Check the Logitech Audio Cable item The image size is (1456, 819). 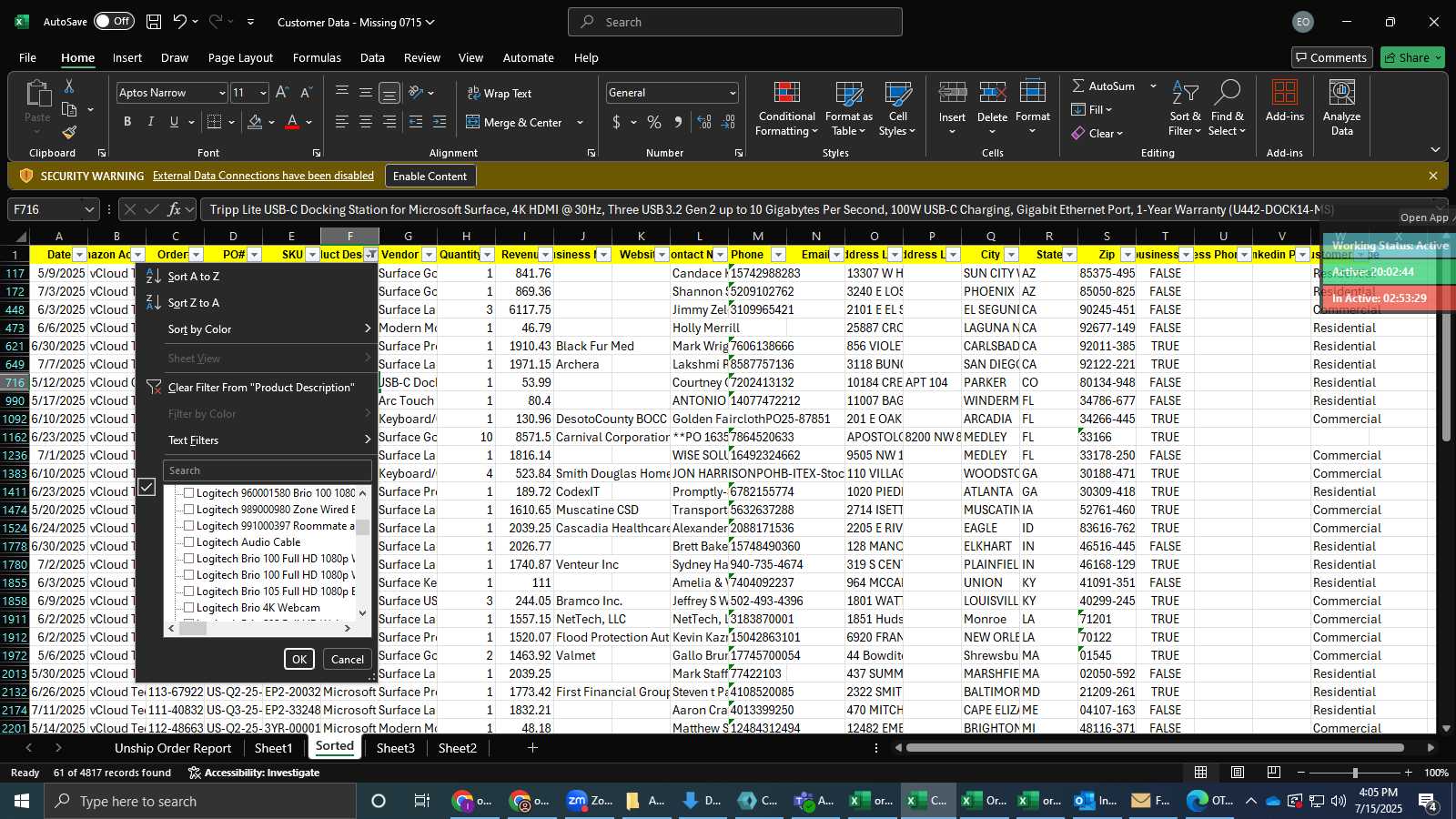tap(189, 542)
